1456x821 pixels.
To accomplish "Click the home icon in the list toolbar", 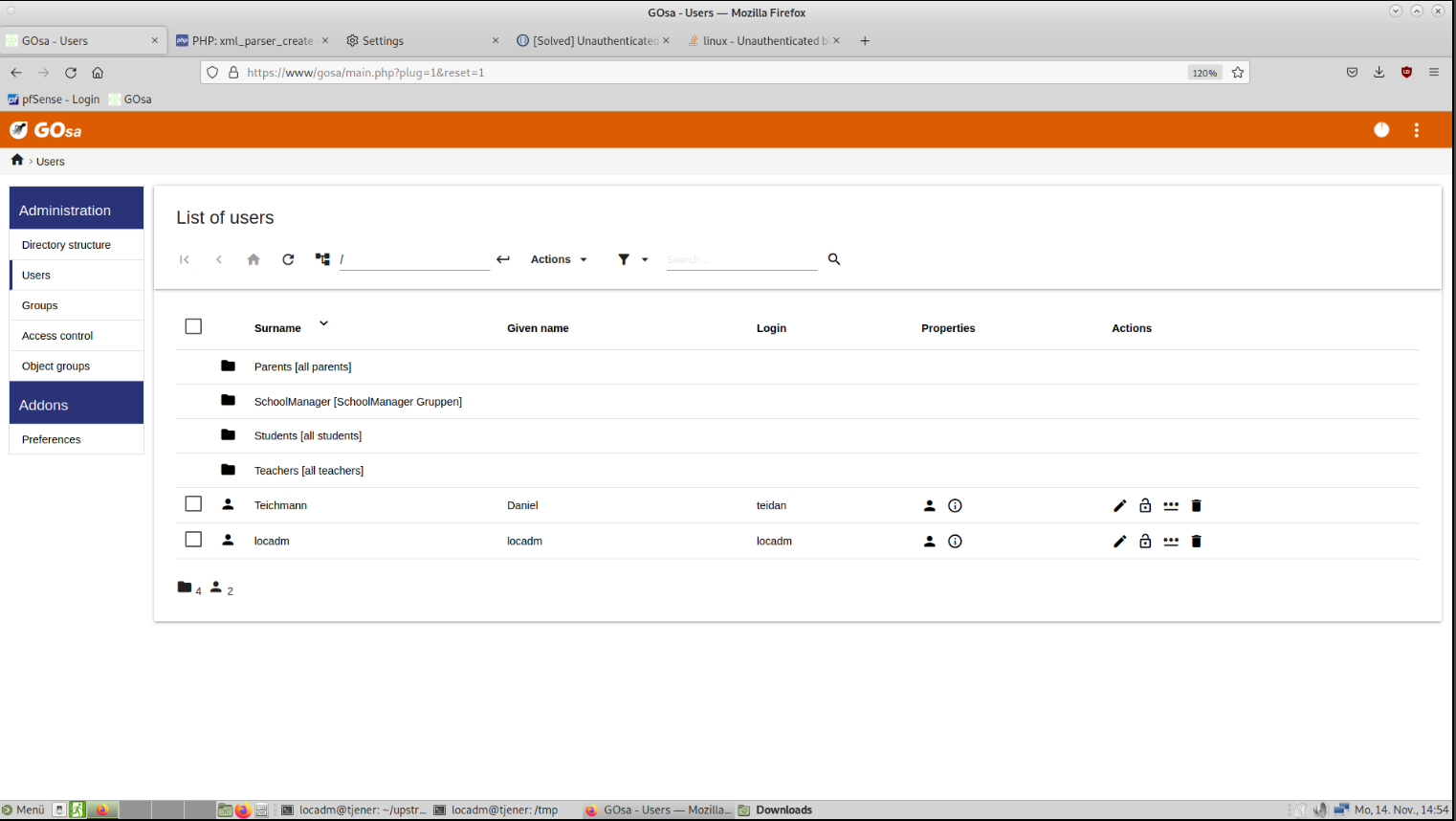I will click(254, 259).
